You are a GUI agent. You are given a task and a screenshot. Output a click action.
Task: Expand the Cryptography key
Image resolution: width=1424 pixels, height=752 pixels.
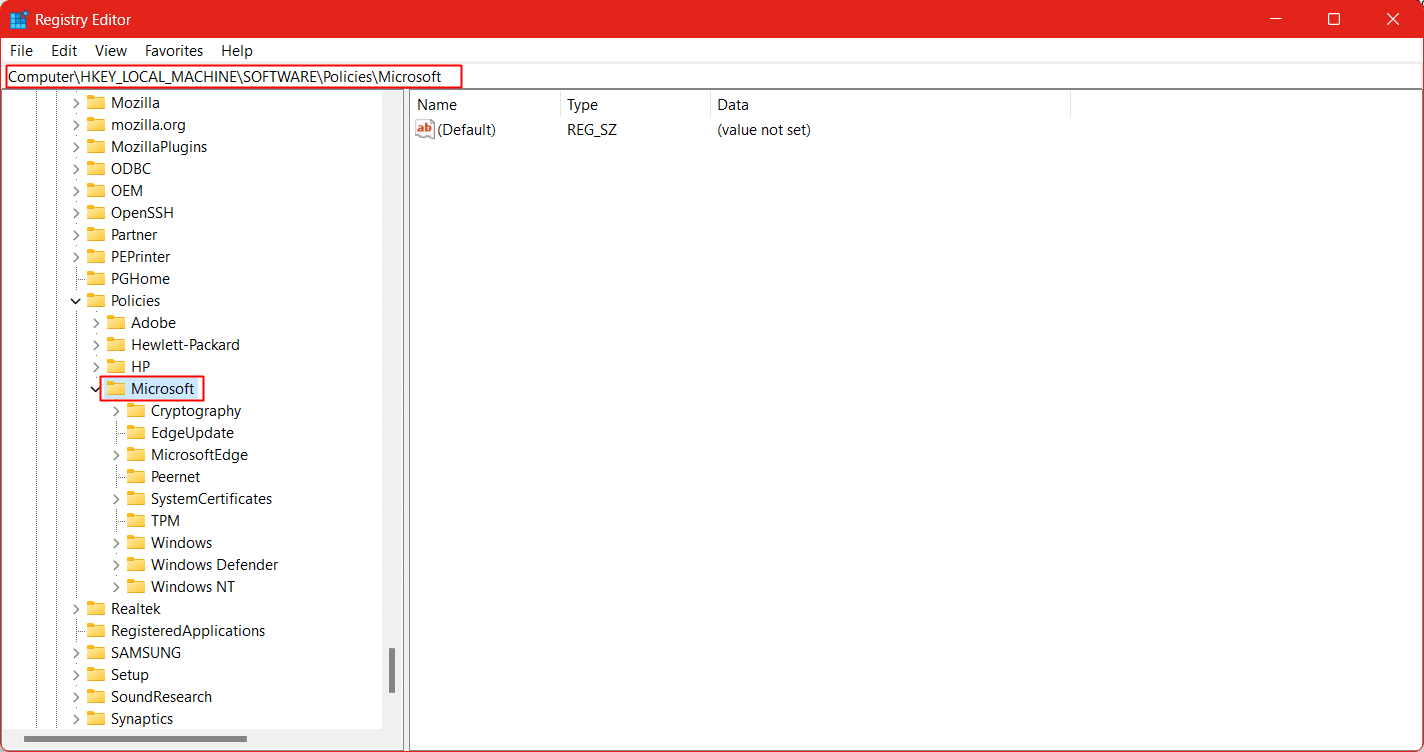[116, 411]
